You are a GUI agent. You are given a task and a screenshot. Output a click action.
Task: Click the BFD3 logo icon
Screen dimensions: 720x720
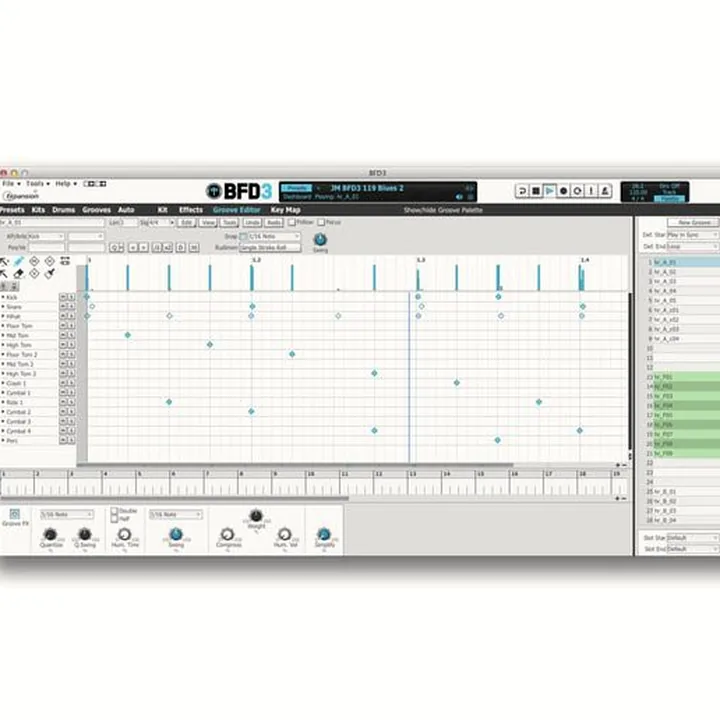click(x=214, y=191)
